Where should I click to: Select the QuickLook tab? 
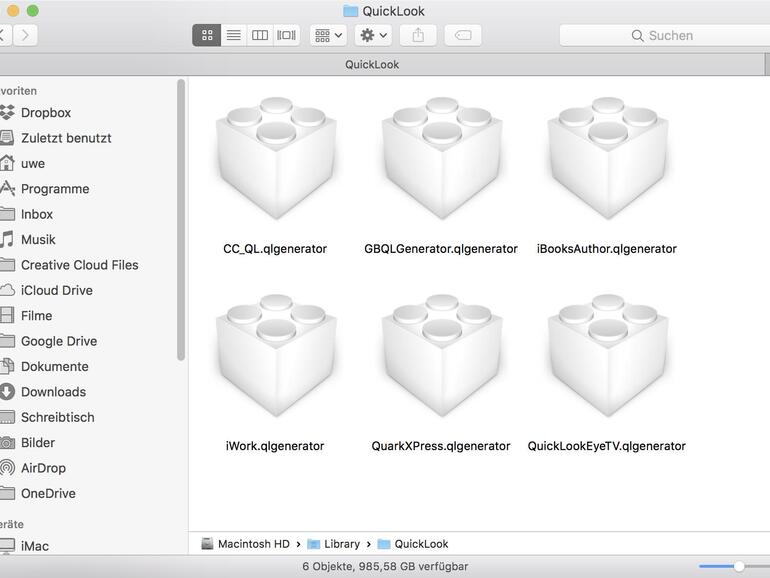[x=372, y=64]
